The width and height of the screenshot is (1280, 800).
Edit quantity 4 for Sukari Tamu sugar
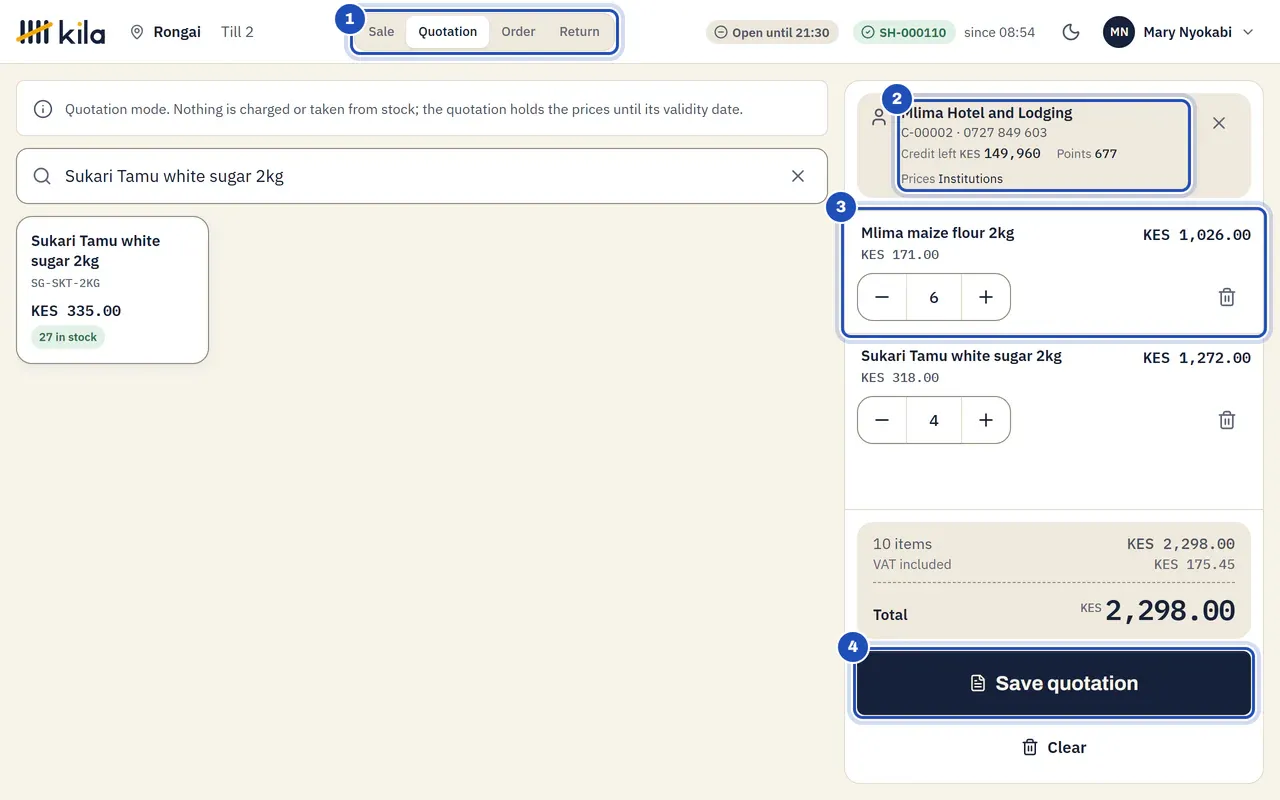(x=934, y=420)
